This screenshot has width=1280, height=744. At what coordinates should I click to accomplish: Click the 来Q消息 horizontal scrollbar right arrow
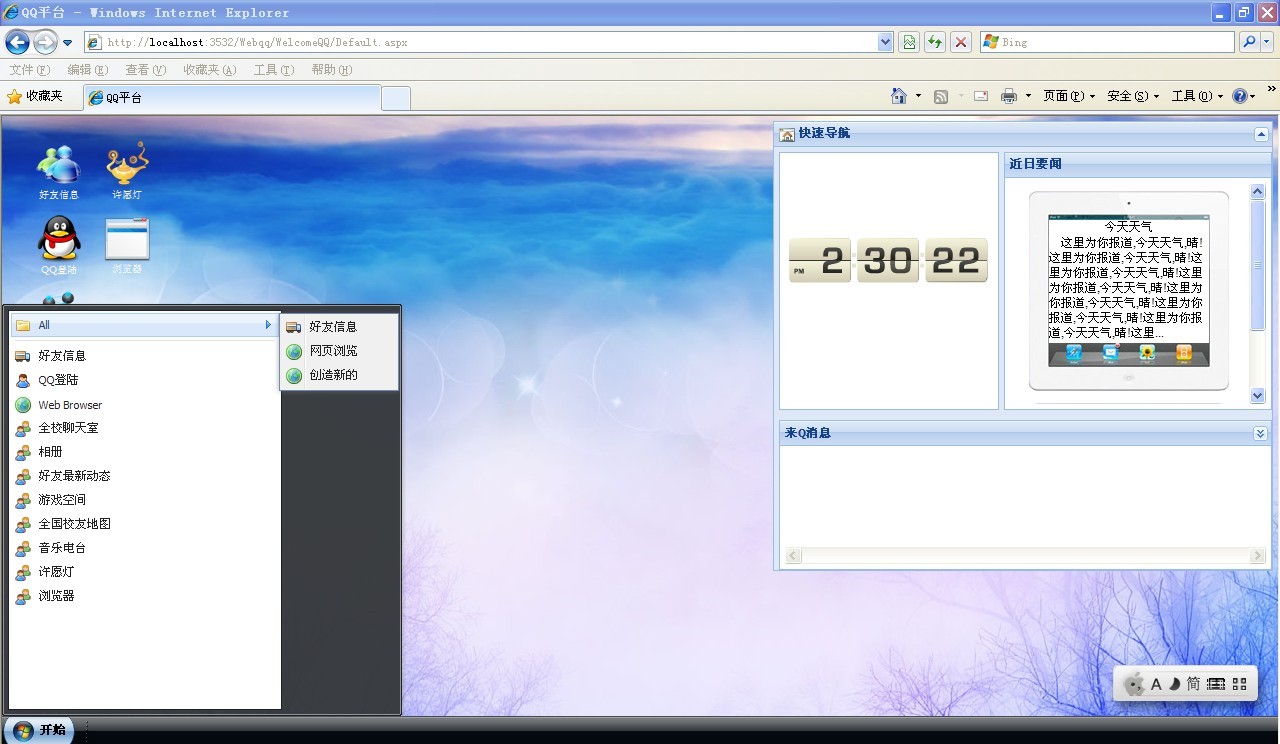tap(1258, 556)
